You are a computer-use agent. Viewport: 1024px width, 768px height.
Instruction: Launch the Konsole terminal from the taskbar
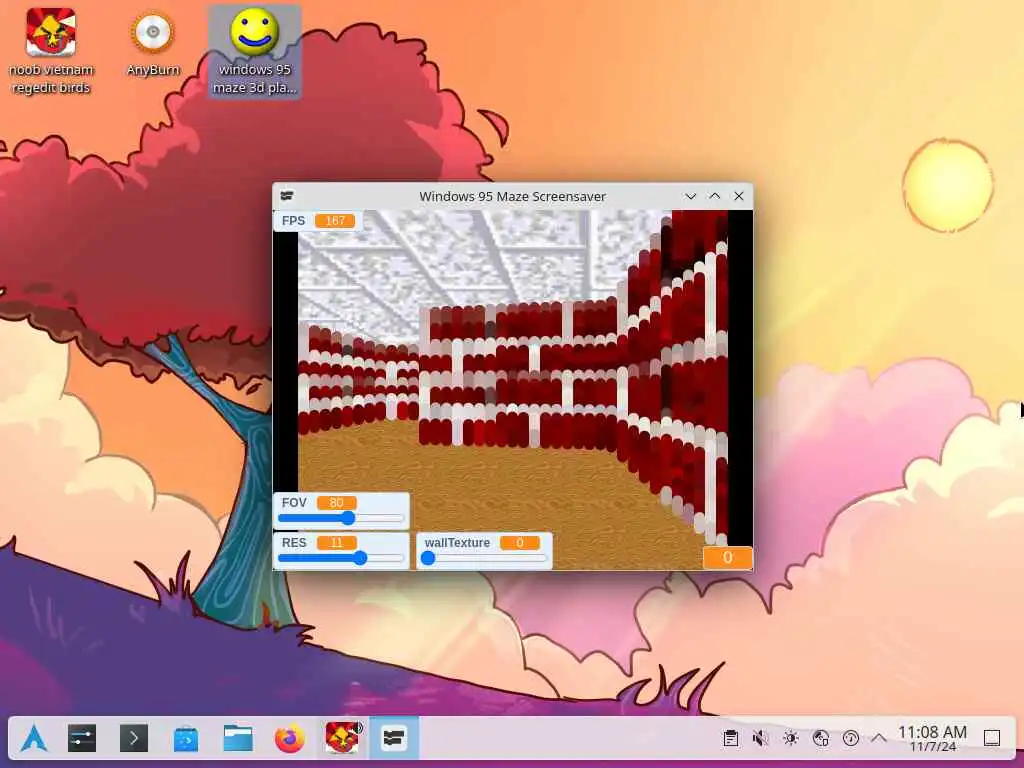click(133, 739)
